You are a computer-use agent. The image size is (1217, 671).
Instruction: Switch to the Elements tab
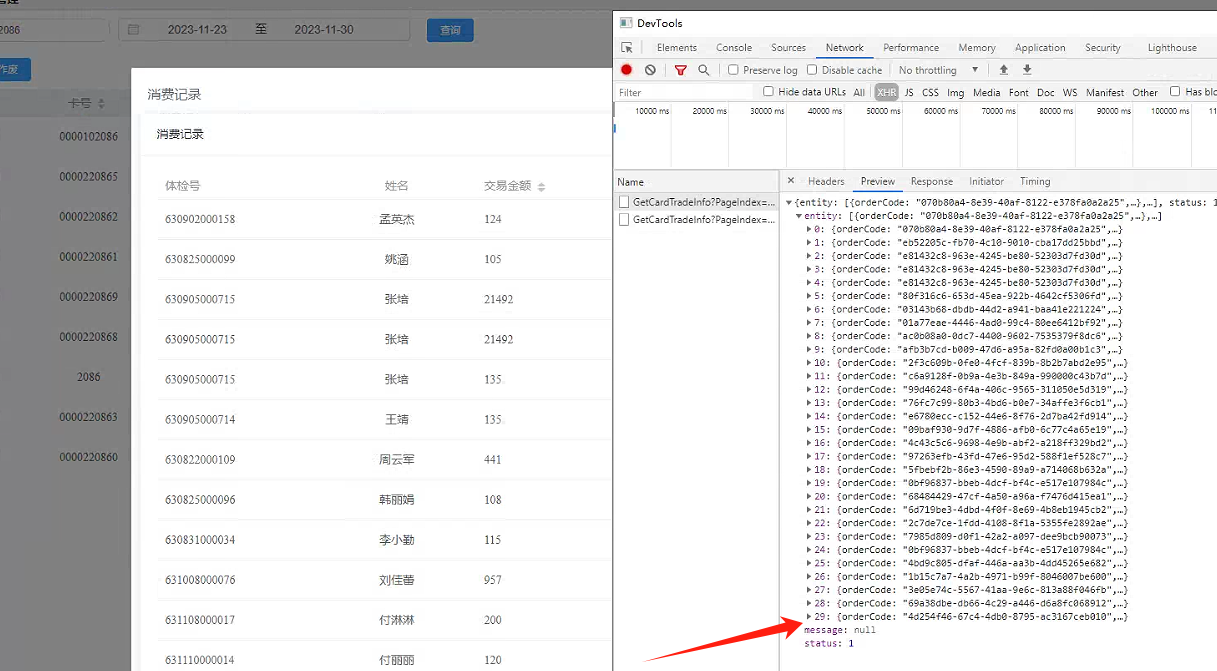click(x=677, y=47)
